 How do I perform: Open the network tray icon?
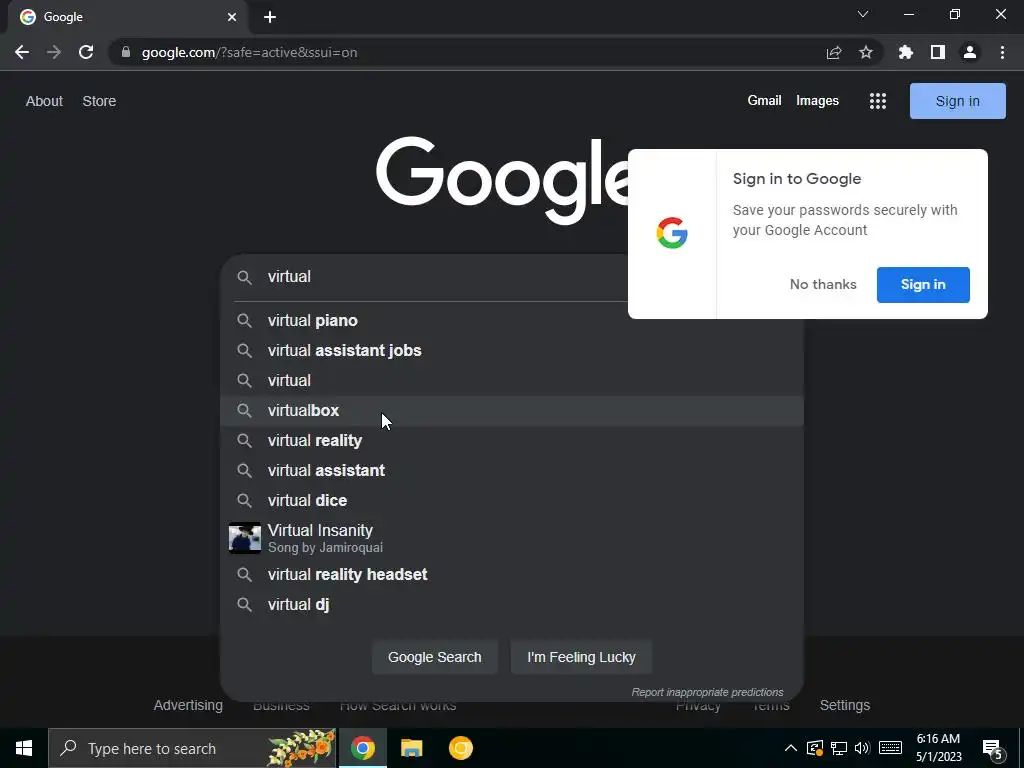click(x=839, y=748)
